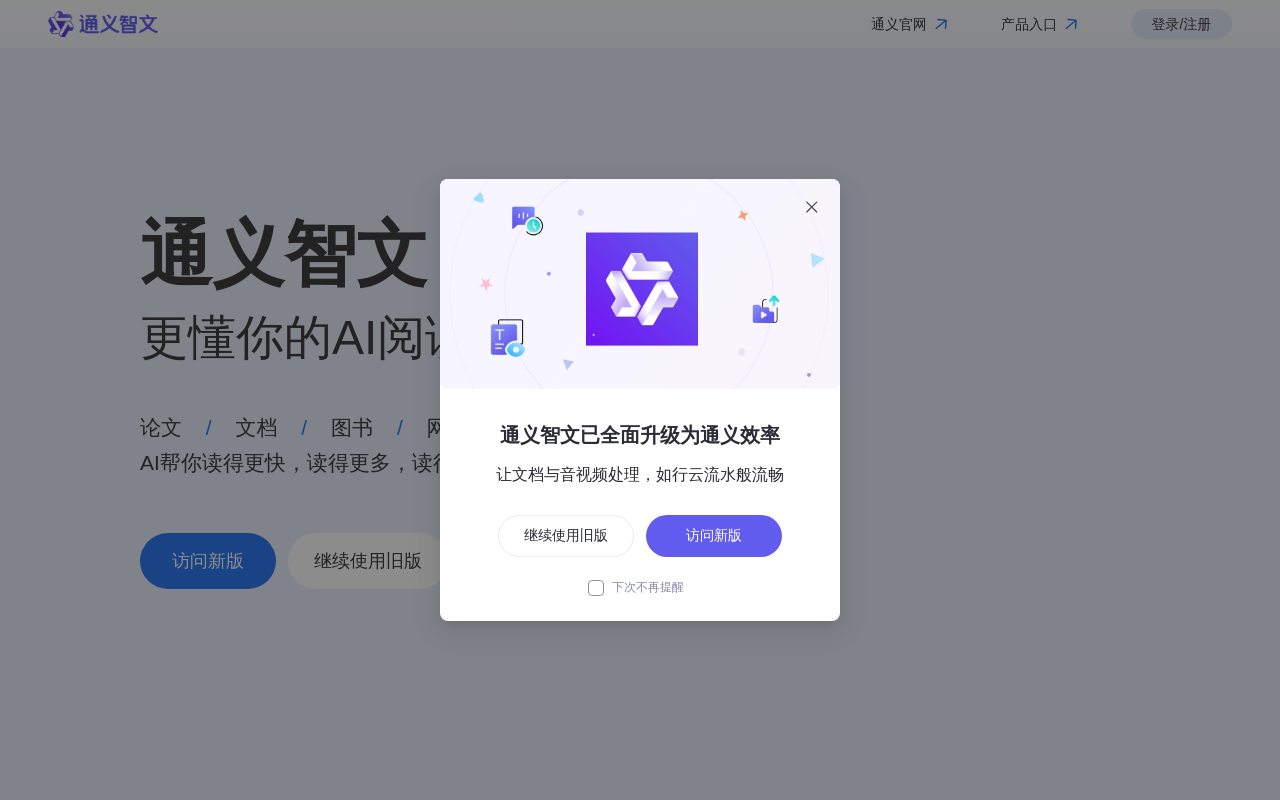Open the 通义官网 link
Viewport: 1280px width, 800px height.
coord(898,24)
